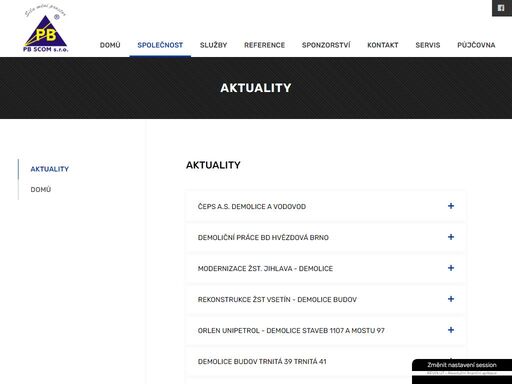
Task: Expand ČEPS A.S. Demolice a vodovod plus icon
Action: coord(451,206)
